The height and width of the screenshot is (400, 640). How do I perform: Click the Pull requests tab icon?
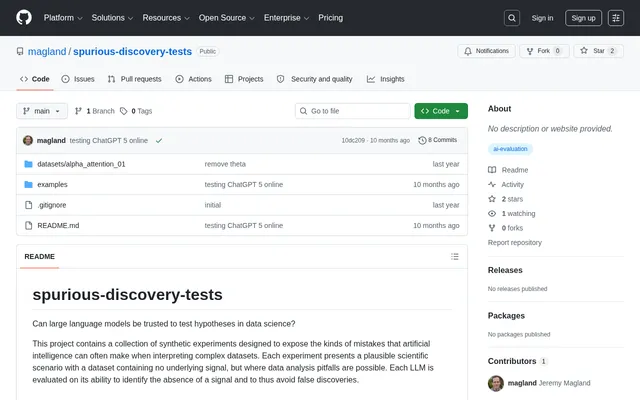(x=111, y=79)
